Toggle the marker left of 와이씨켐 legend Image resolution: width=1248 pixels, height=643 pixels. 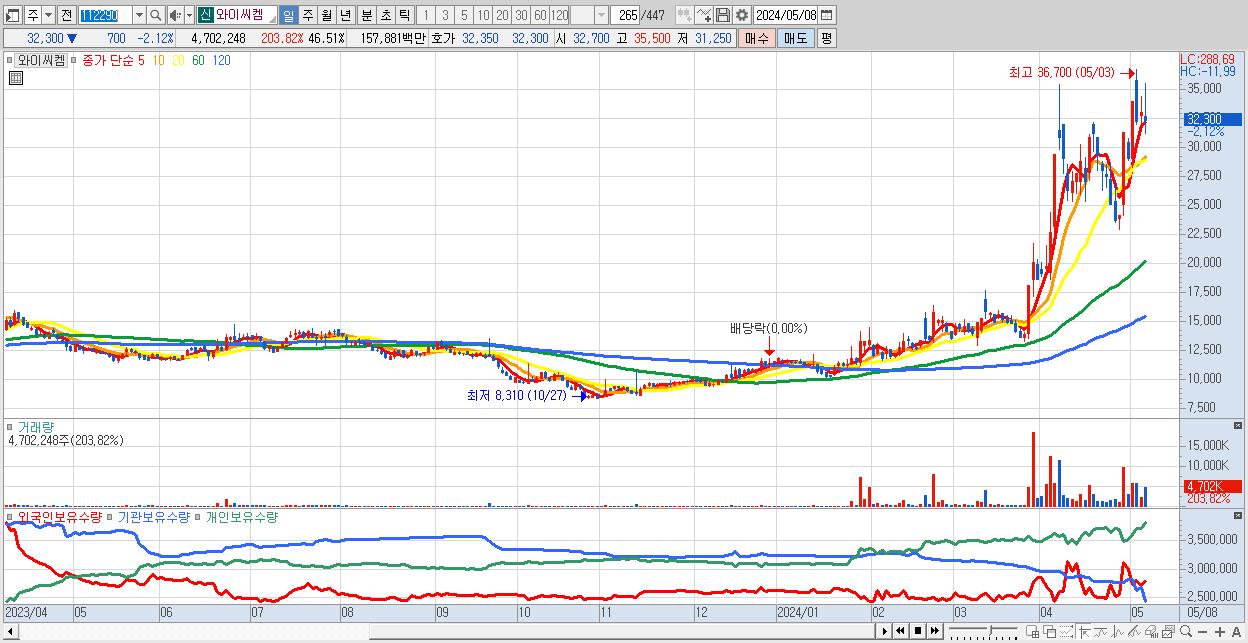(x=9, y=60)
